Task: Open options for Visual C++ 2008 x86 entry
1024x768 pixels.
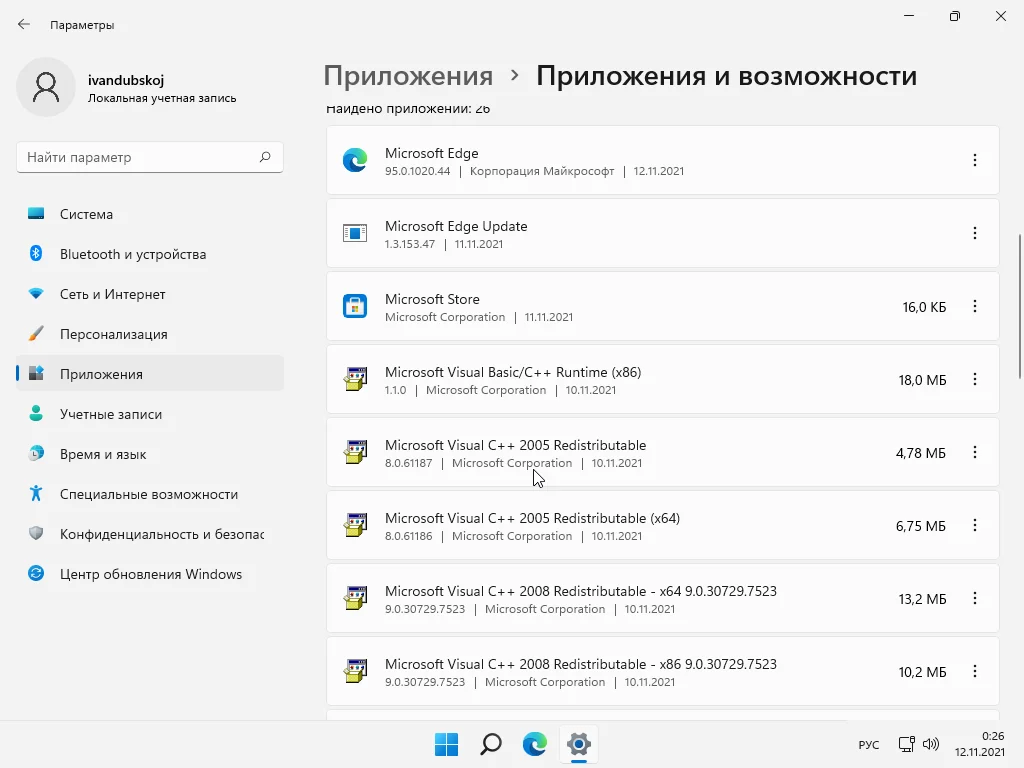Action: (x=974, y=671)
